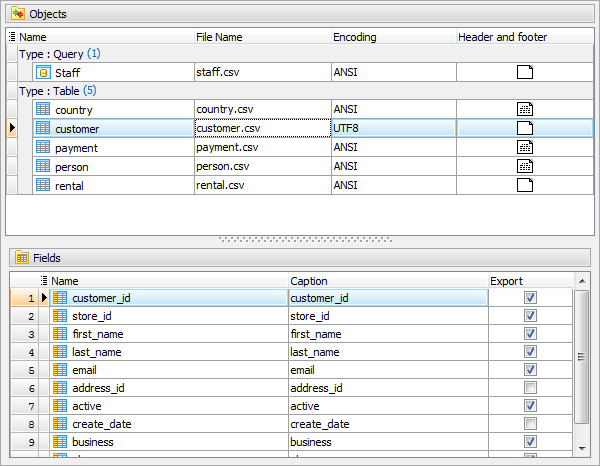The width and height of the screenshot is (600, 466).
Task: Sort fields by Export column header
Action: [x=530, y=281]
